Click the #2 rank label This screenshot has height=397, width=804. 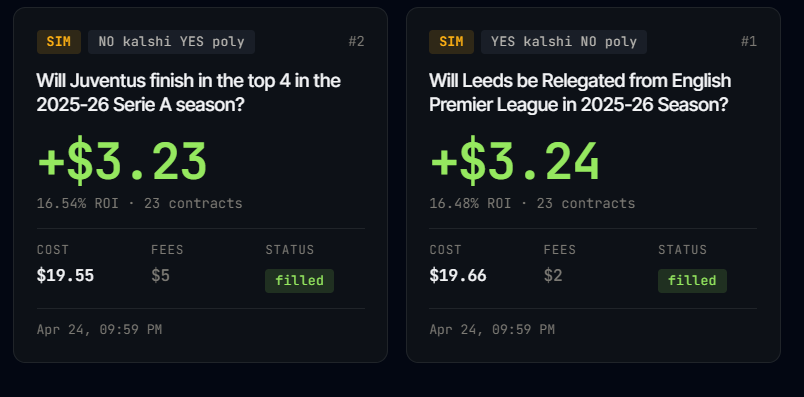coord(356,42)
